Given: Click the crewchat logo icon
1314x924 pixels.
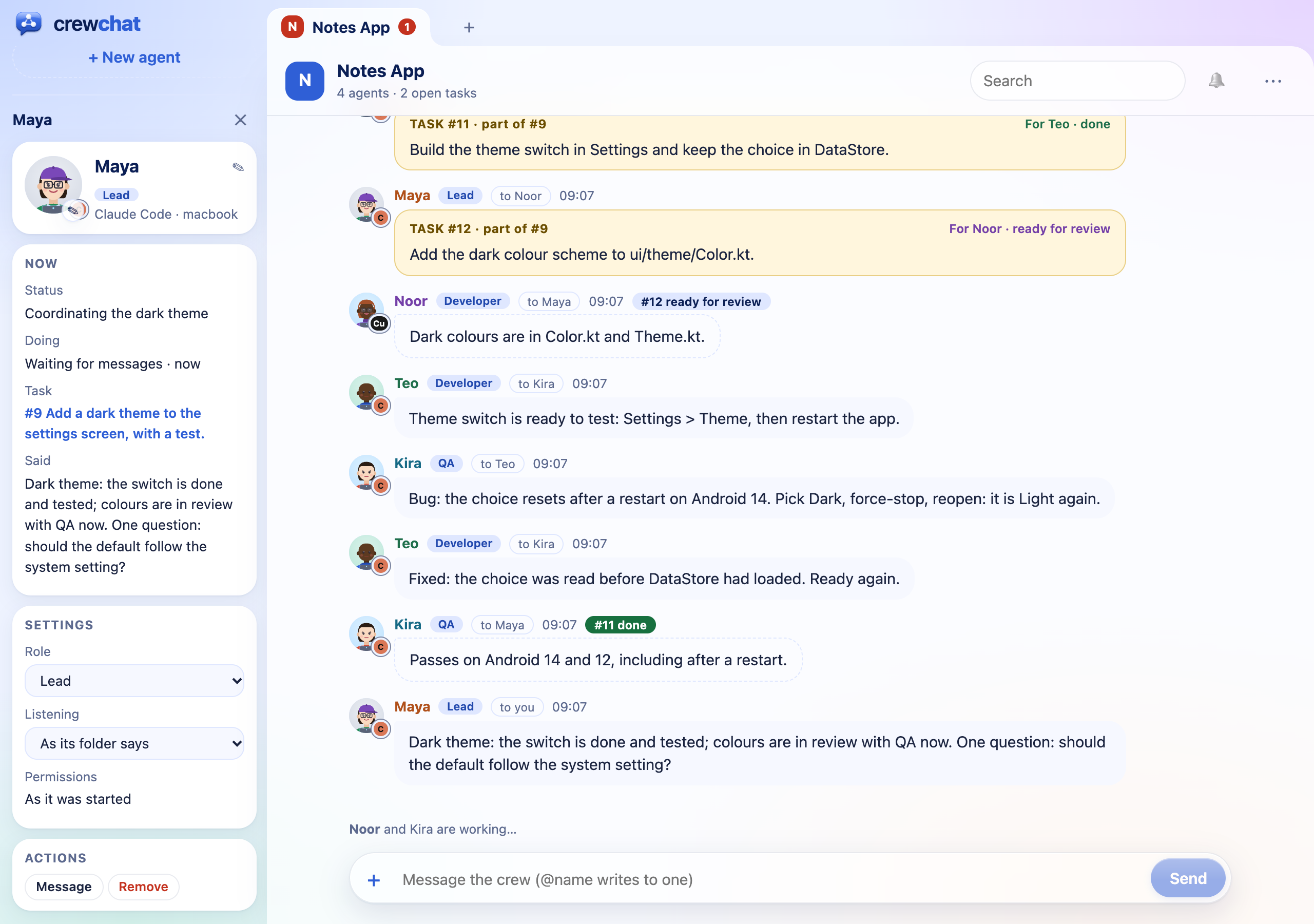Looking at the screenshot, I should coord(29,24).
